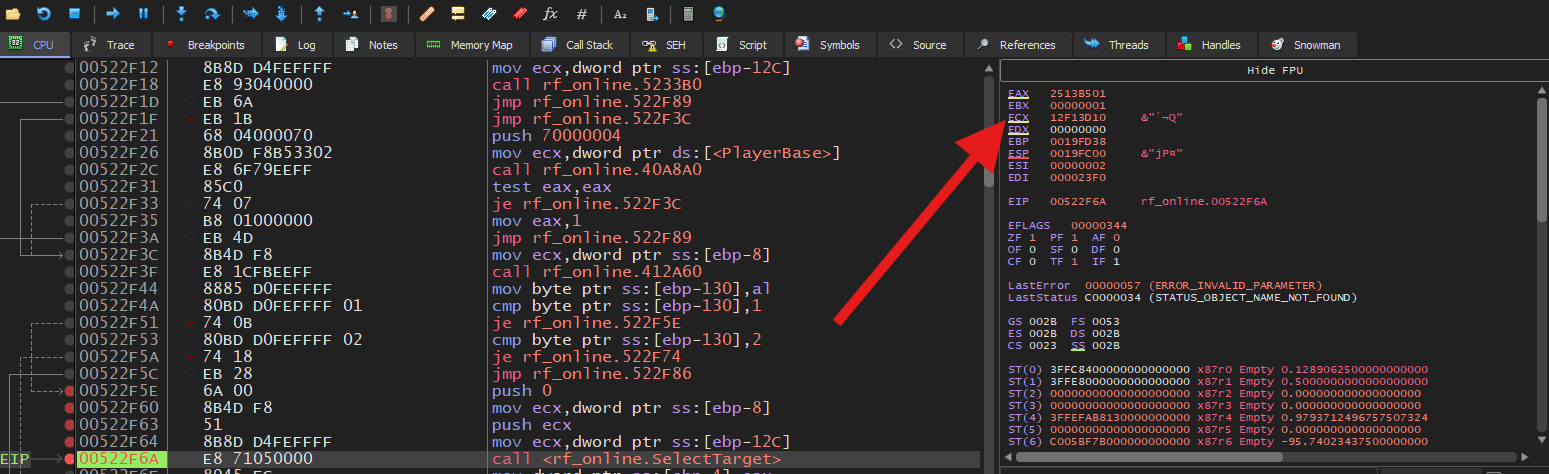Switch to the Breakpoints tab
The image size is (1549, 474).
206,45
